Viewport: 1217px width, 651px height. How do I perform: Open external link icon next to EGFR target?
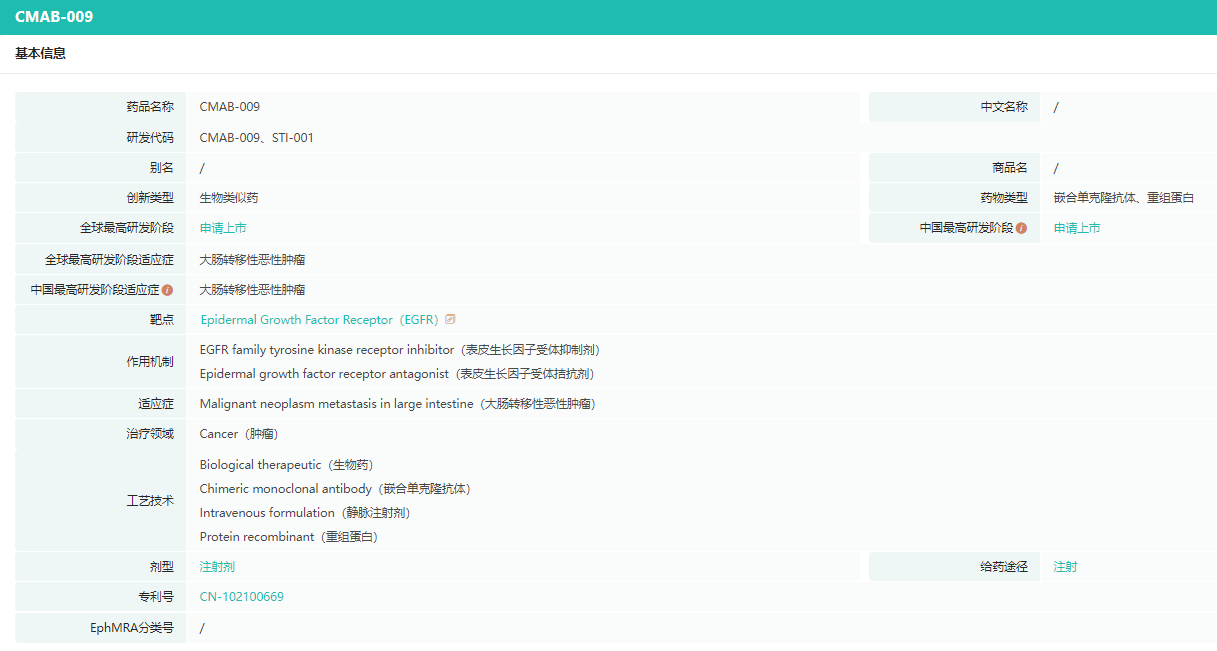(x=451, y=320)
